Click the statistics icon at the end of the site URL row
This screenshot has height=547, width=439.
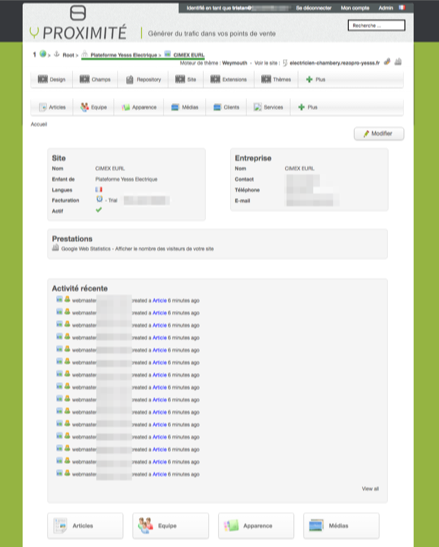coord(398,62)
